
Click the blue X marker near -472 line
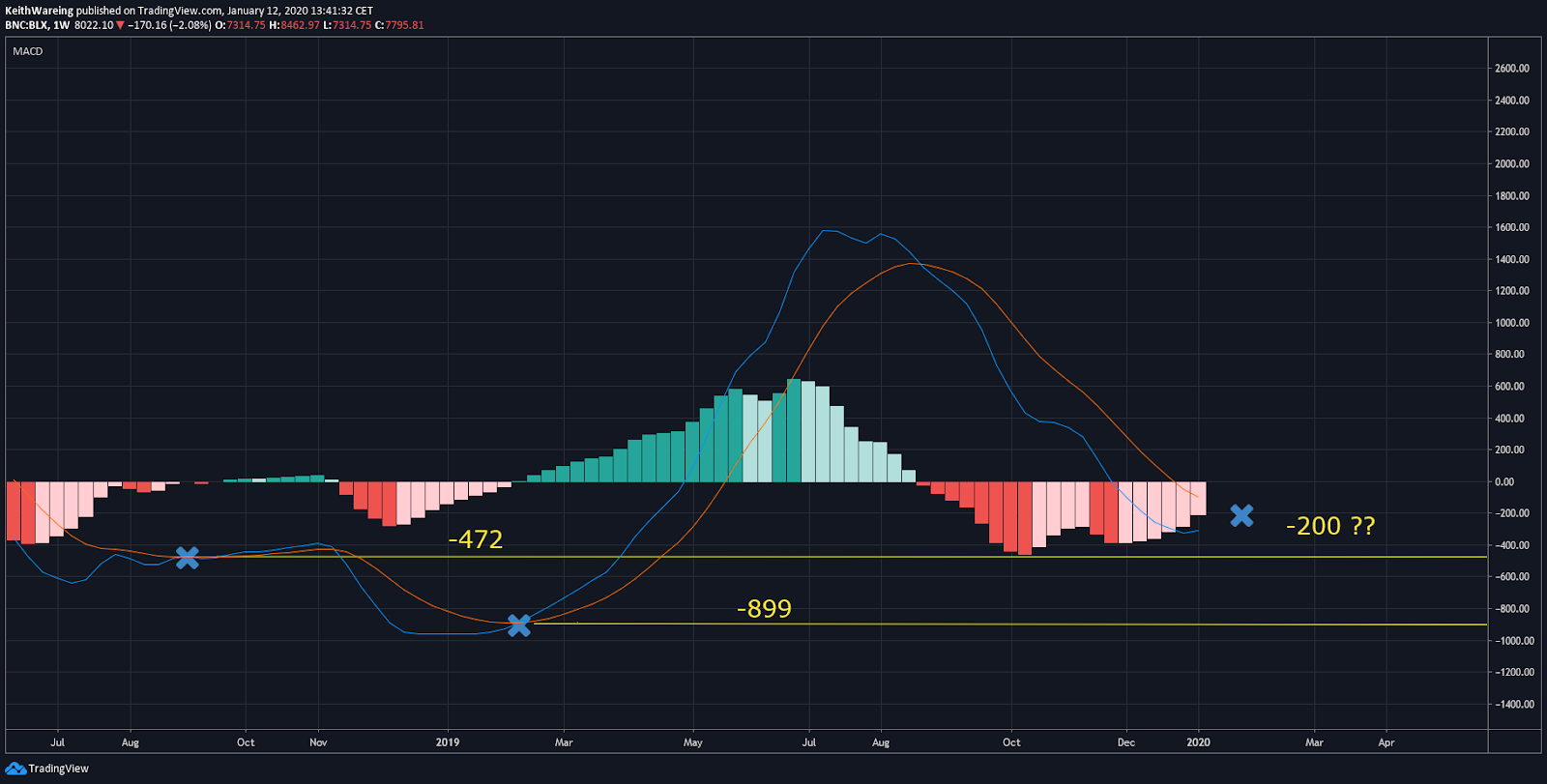(188, 558)
